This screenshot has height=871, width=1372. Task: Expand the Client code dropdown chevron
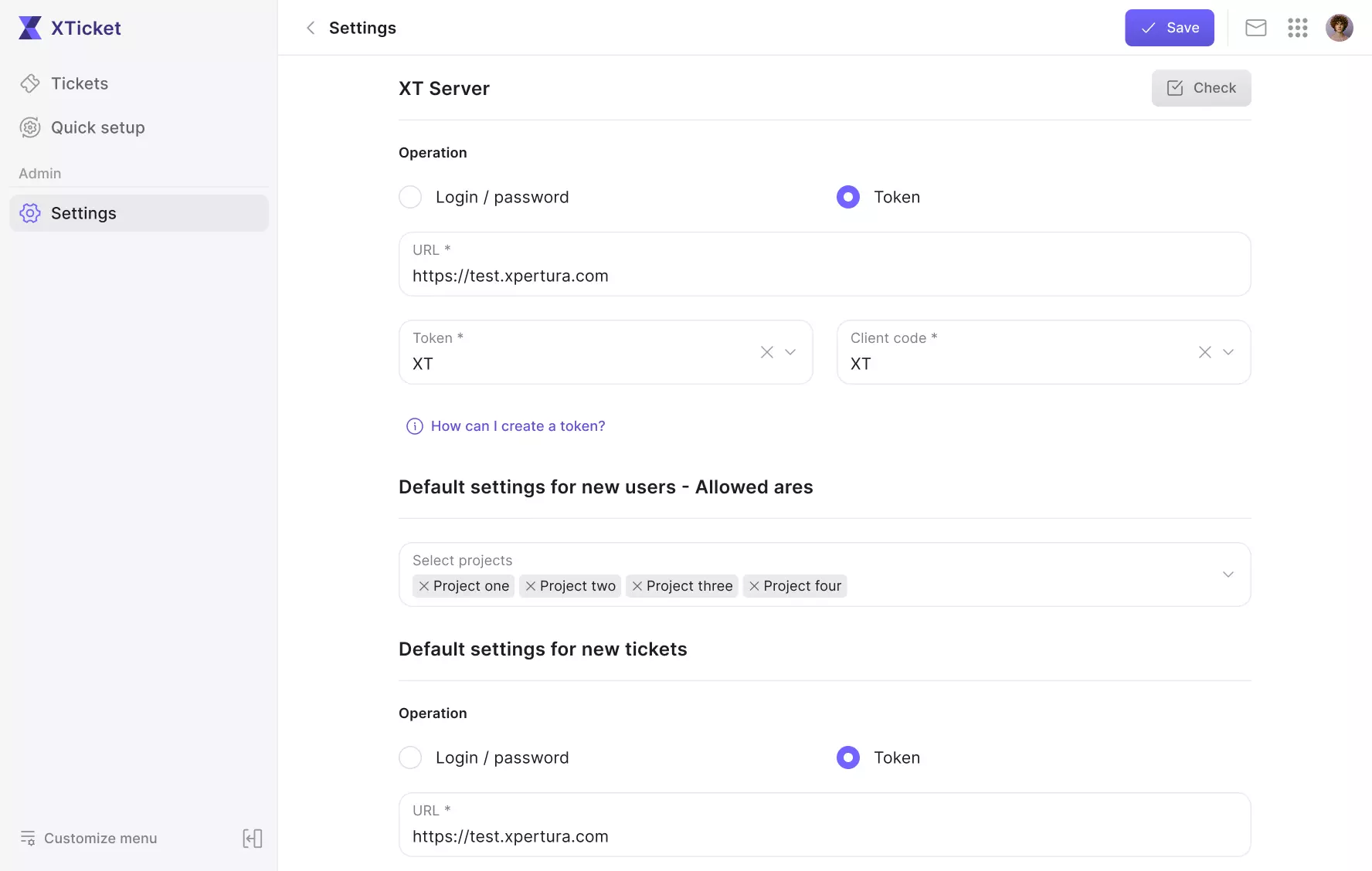[x=1228, y=352]
